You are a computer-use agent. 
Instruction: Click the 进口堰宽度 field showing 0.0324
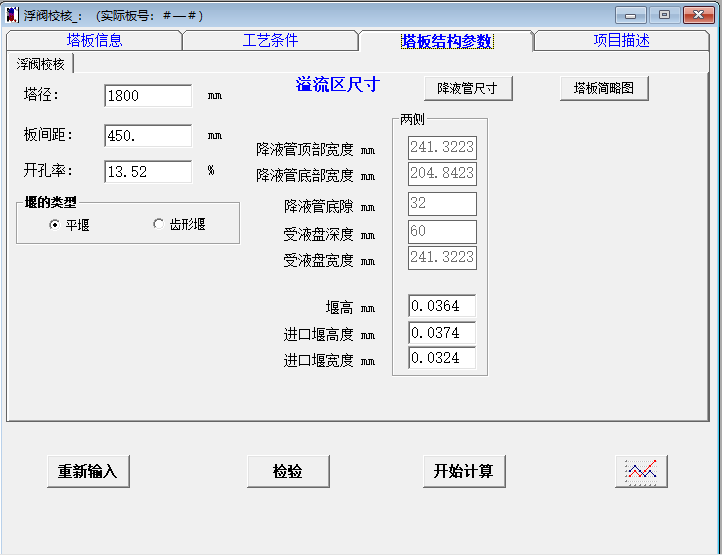[442, 358]
